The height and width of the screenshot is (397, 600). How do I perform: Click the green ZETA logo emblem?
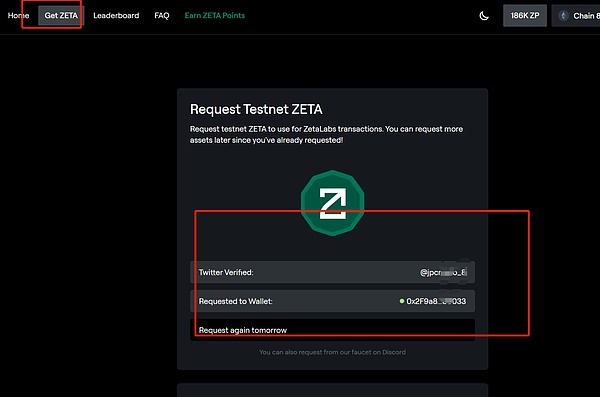[x=333, y=203]
